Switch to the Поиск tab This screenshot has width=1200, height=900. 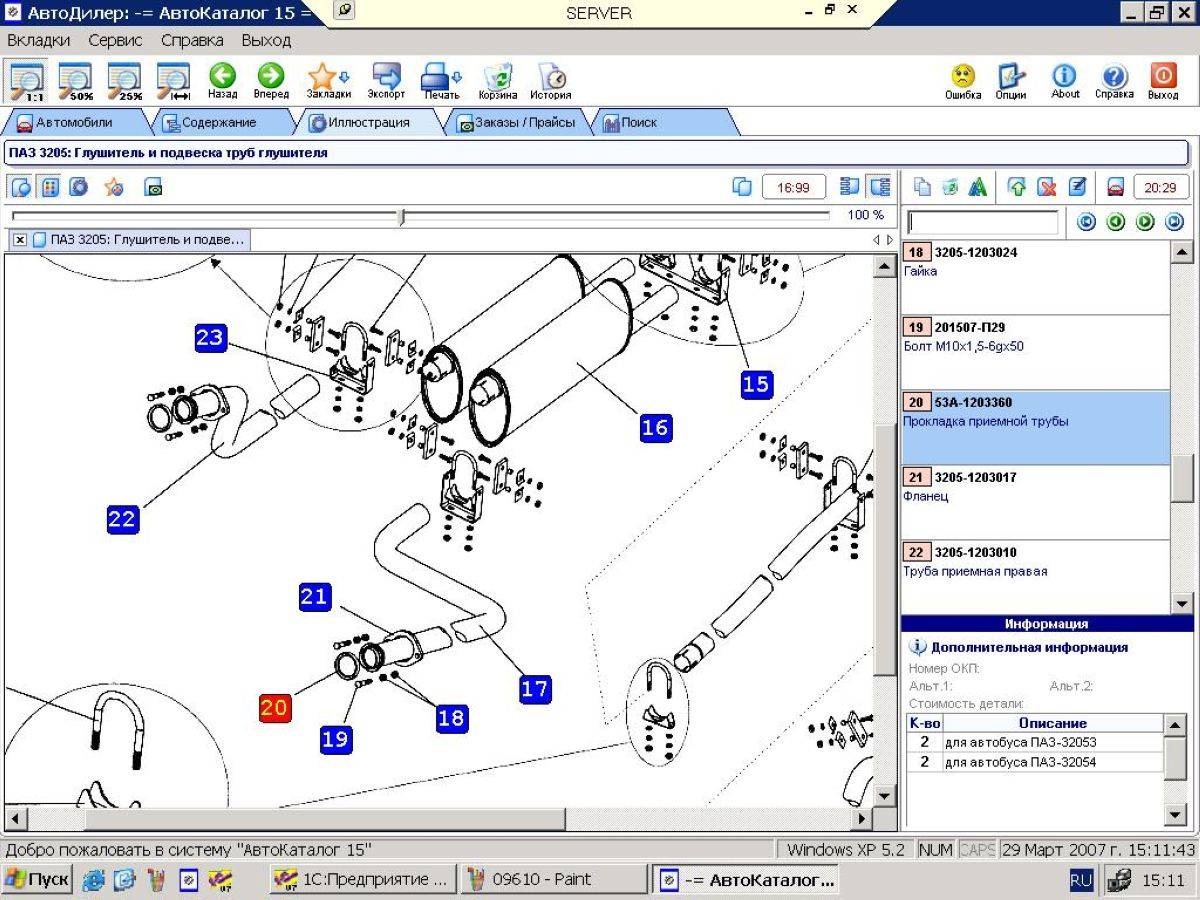pyautogui.click(x=640, y=123)
